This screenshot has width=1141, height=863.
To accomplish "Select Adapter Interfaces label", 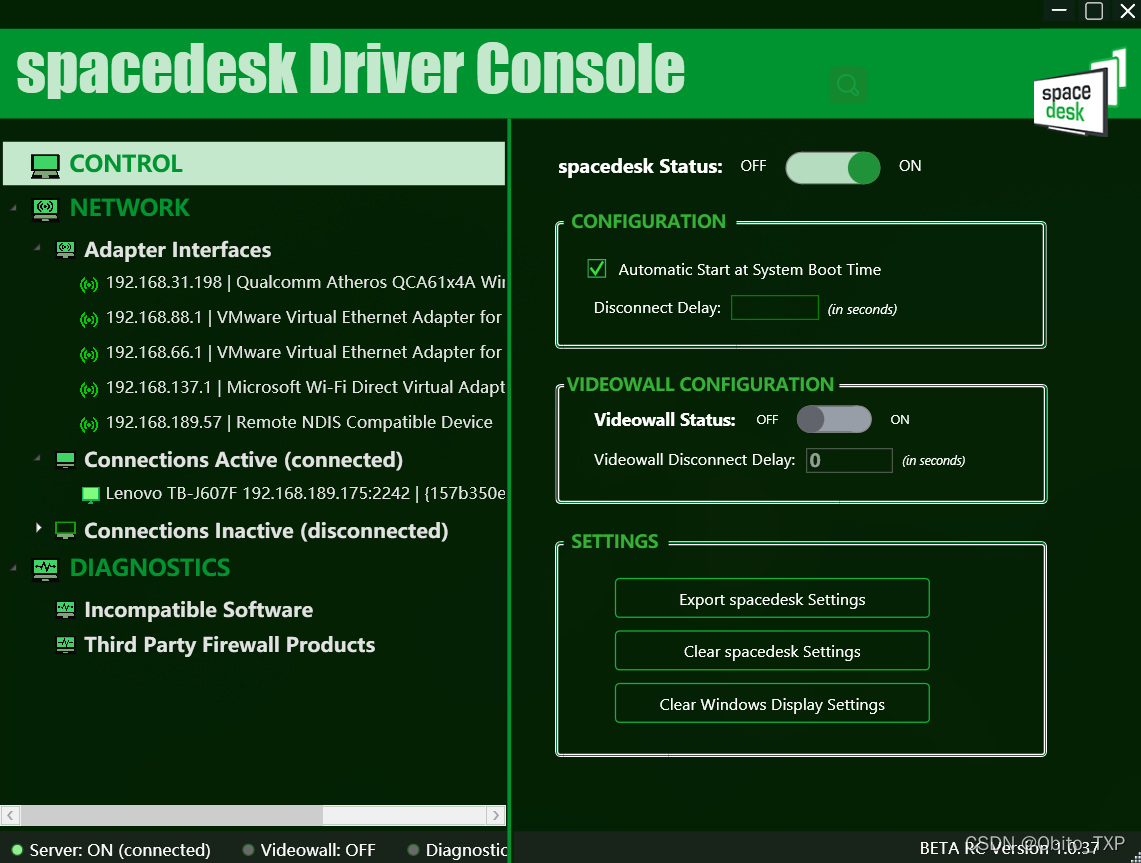I will point(178,250).
